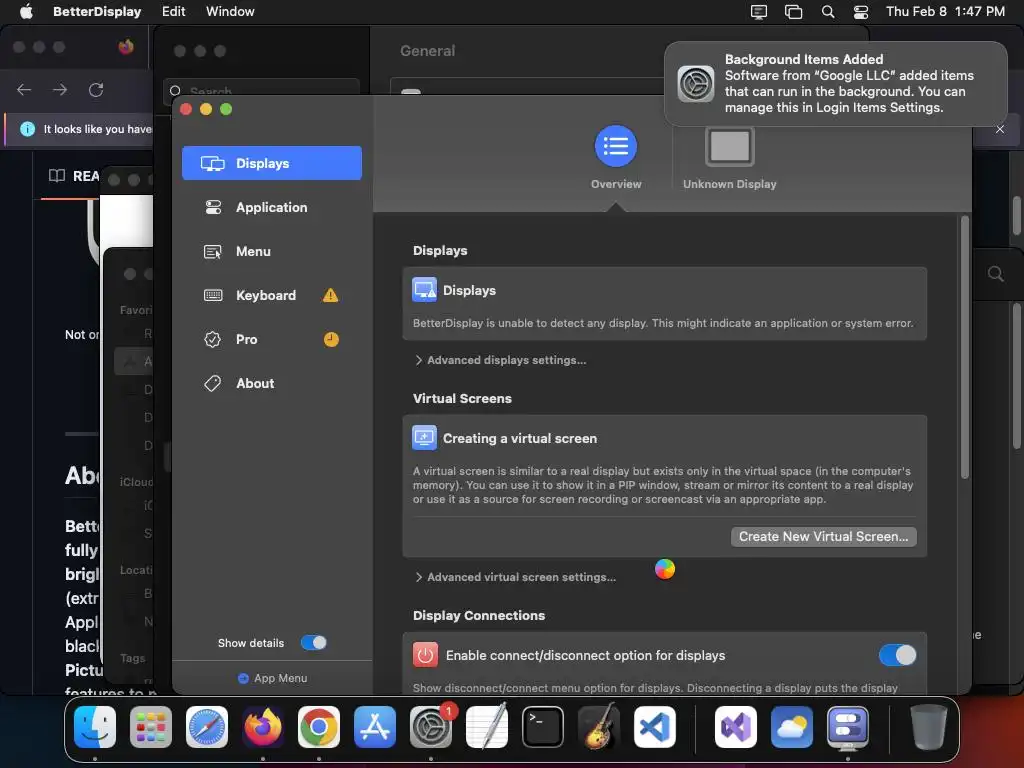Select the Displays sidebar section
The image size is (1024, 768).
[x=272, y=163]
